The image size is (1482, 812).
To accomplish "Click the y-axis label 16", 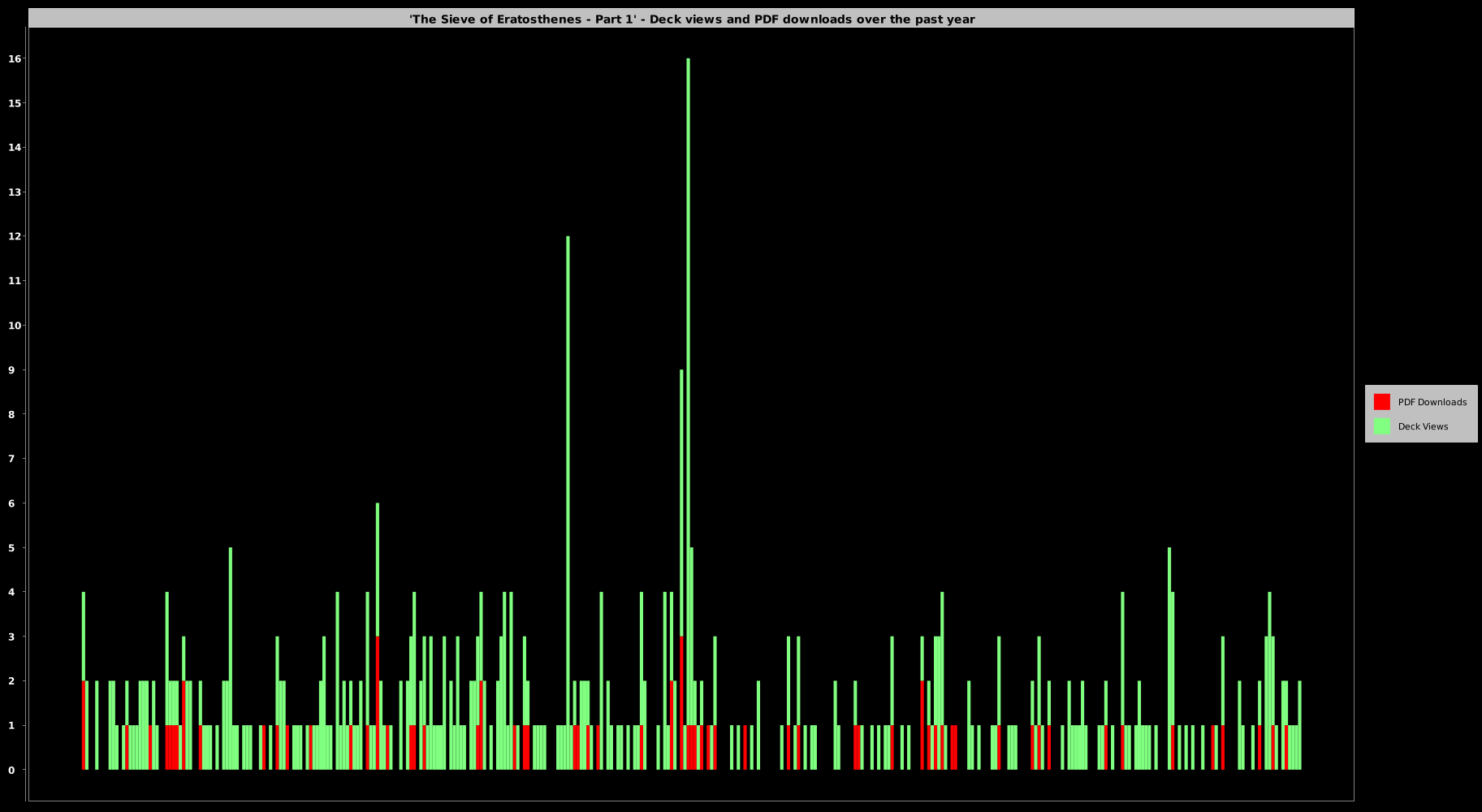I will point(14,58).
